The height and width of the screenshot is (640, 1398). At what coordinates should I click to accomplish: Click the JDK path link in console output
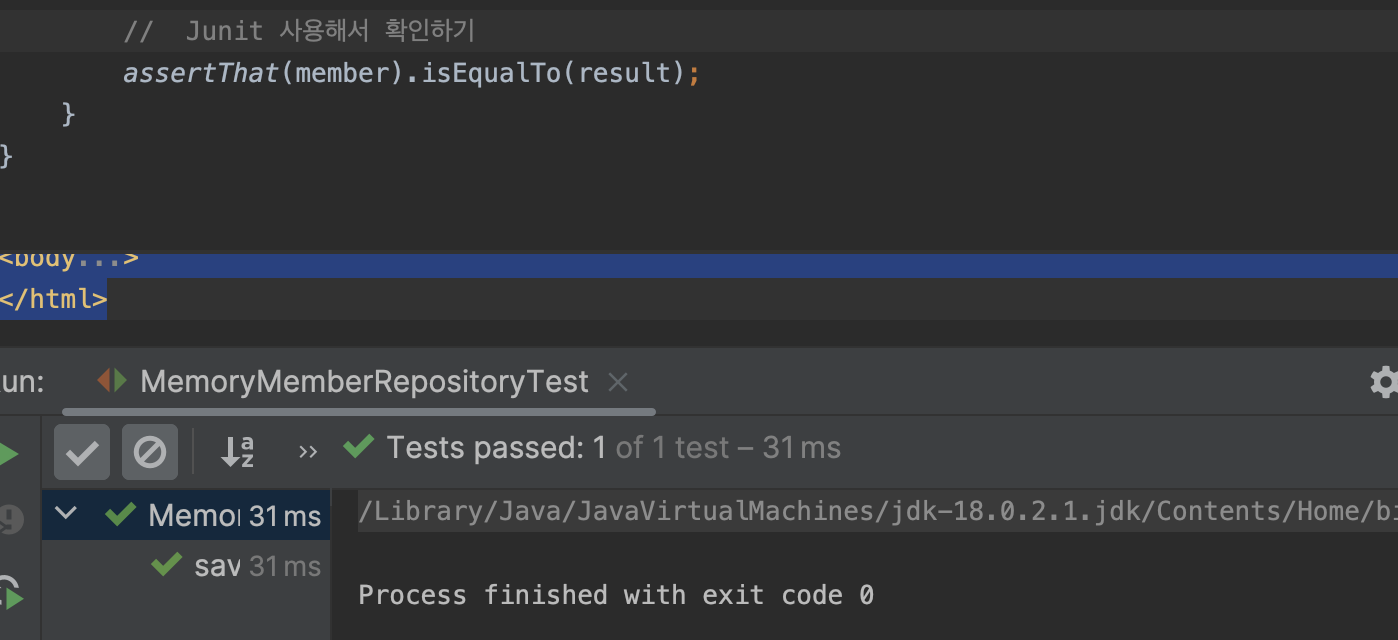pos(860,511)
